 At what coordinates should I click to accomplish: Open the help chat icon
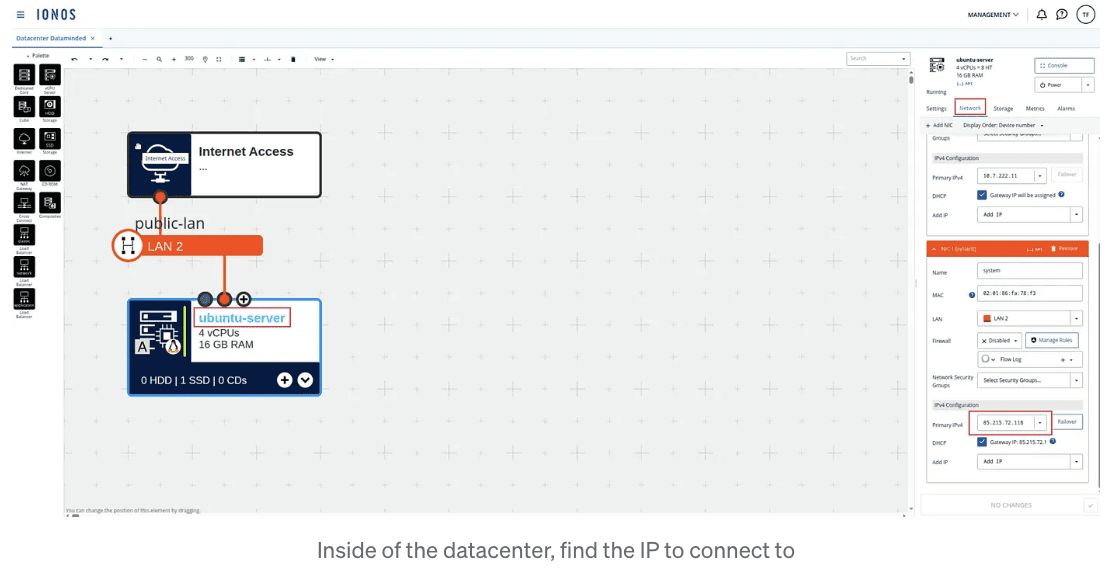(x=1062, y=14)
